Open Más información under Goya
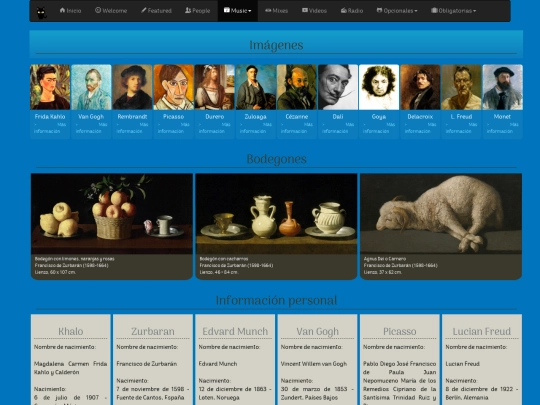This screenshot has height=405, width=540. 379,128
